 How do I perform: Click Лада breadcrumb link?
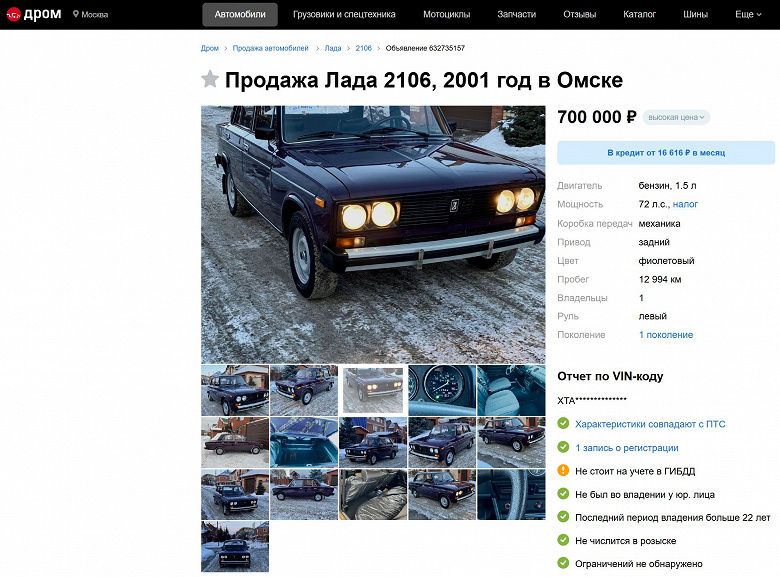click(x=333, y=48)
